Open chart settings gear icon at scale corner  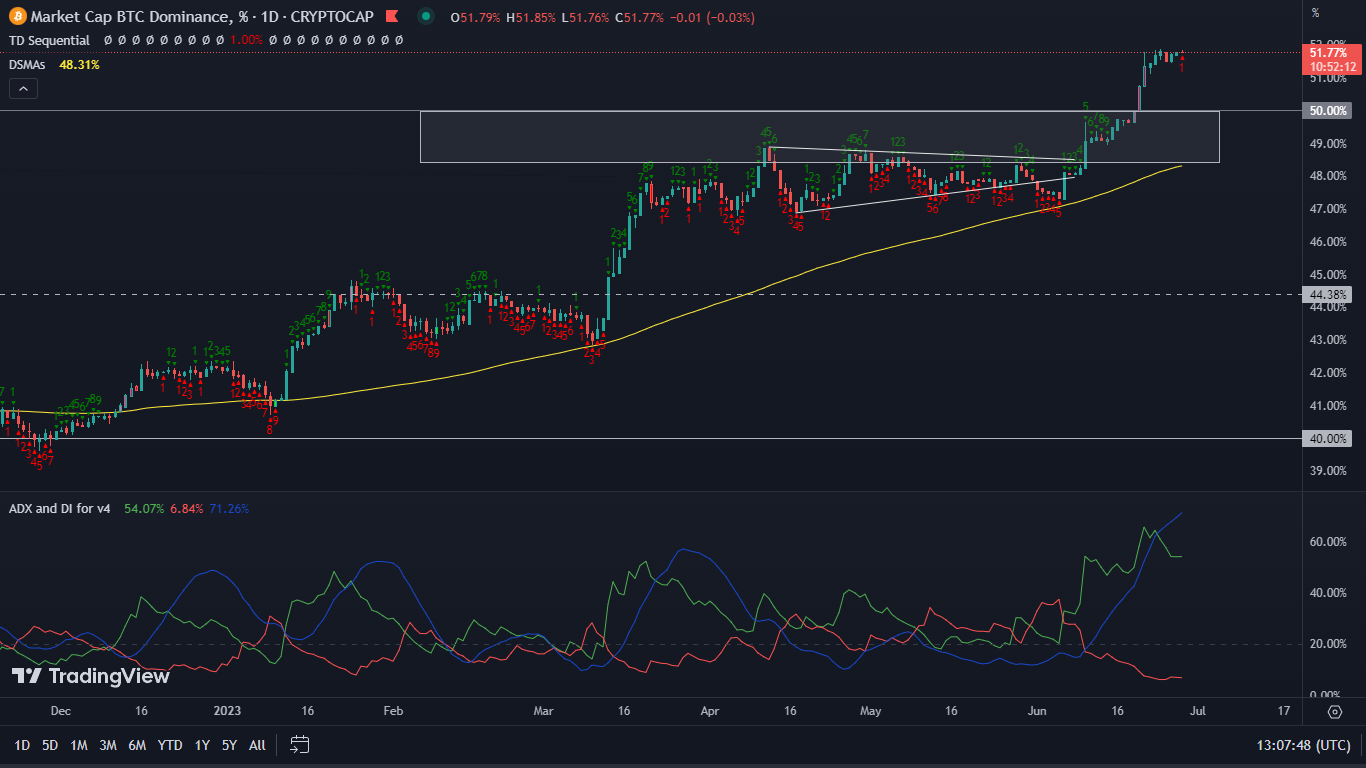coord(1335,712)
